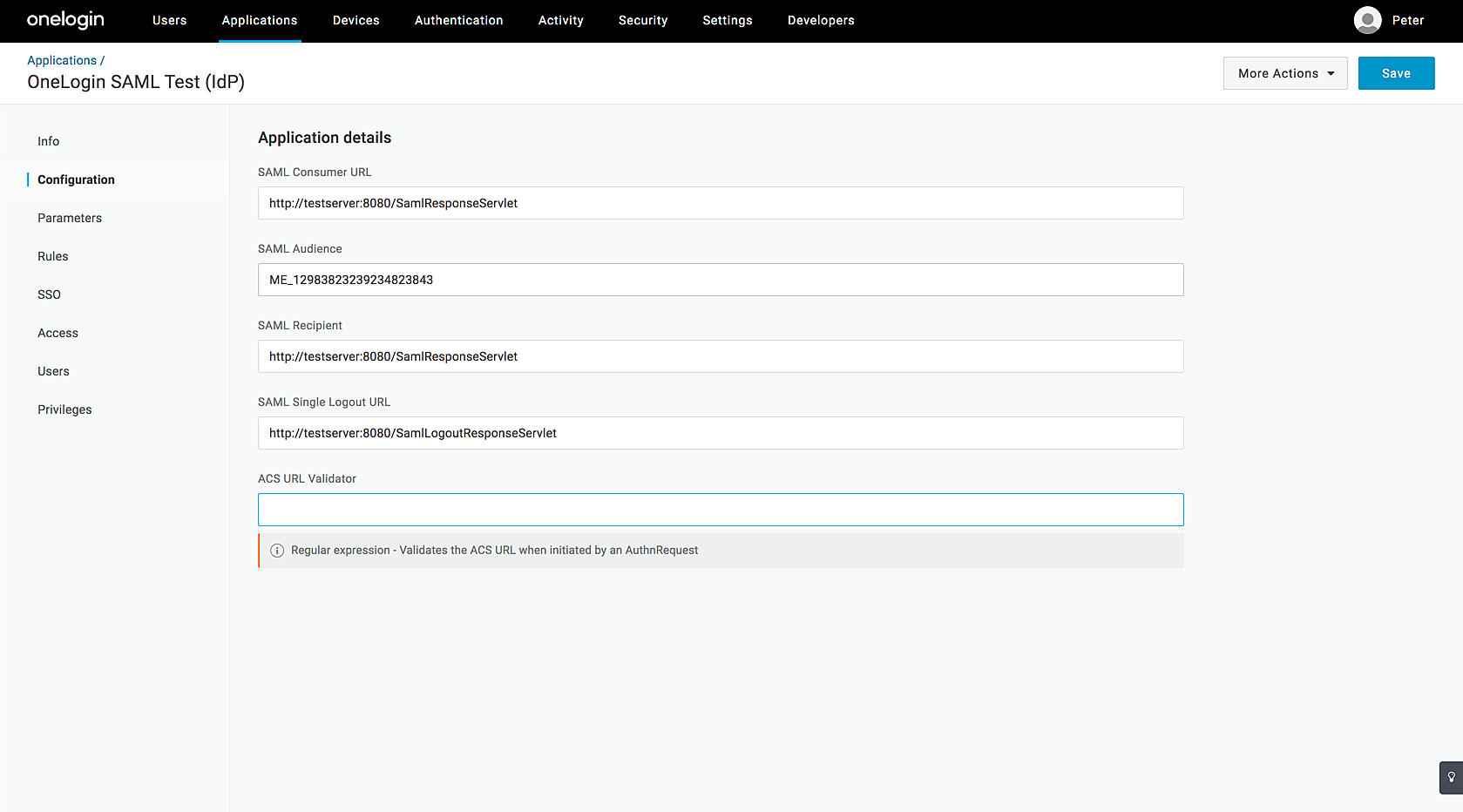1463x812 pixels.
Task: Open the Users top menu
Action: [169, 20]
